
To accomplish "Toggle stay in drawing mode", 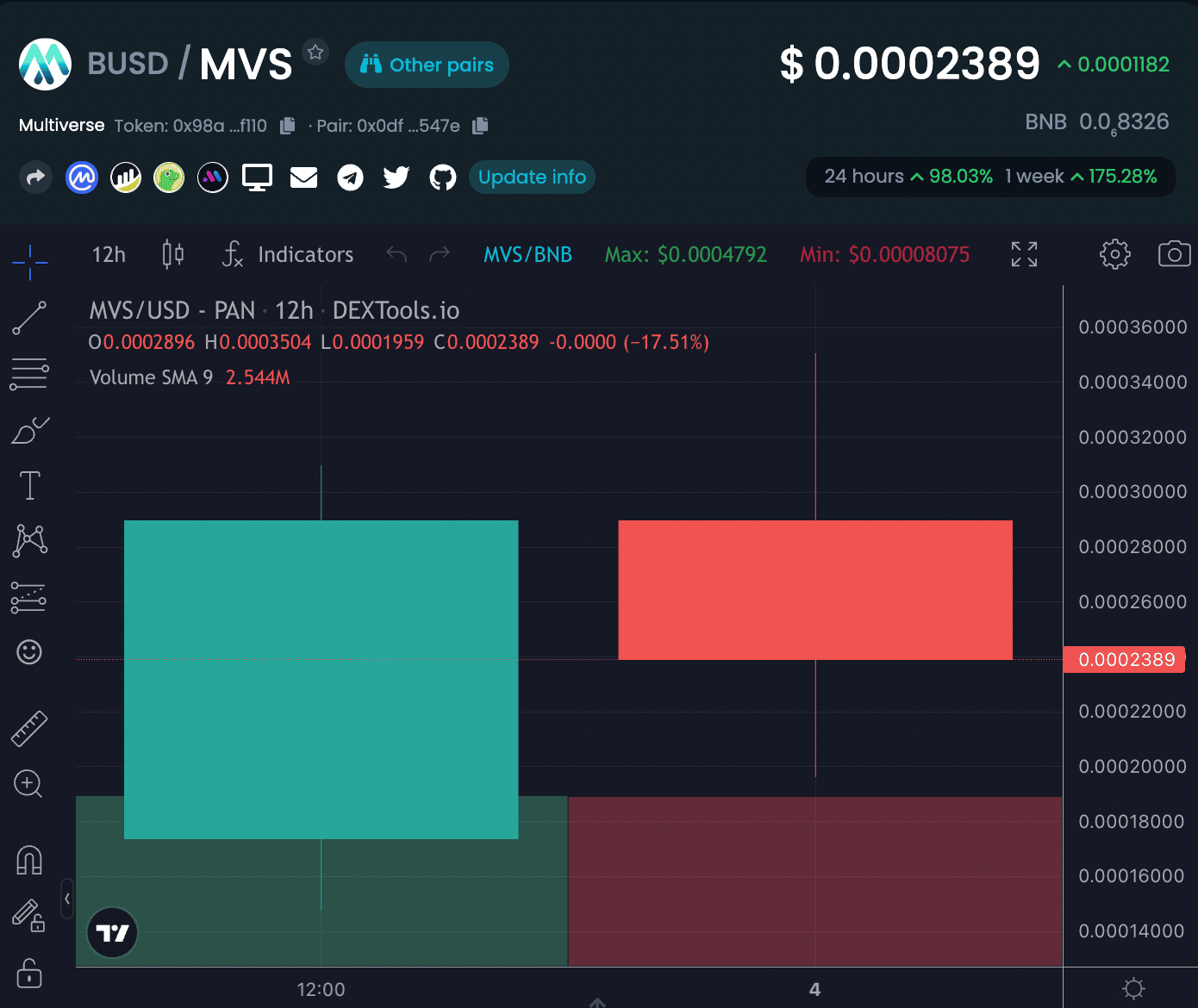I will click(28, 916).
